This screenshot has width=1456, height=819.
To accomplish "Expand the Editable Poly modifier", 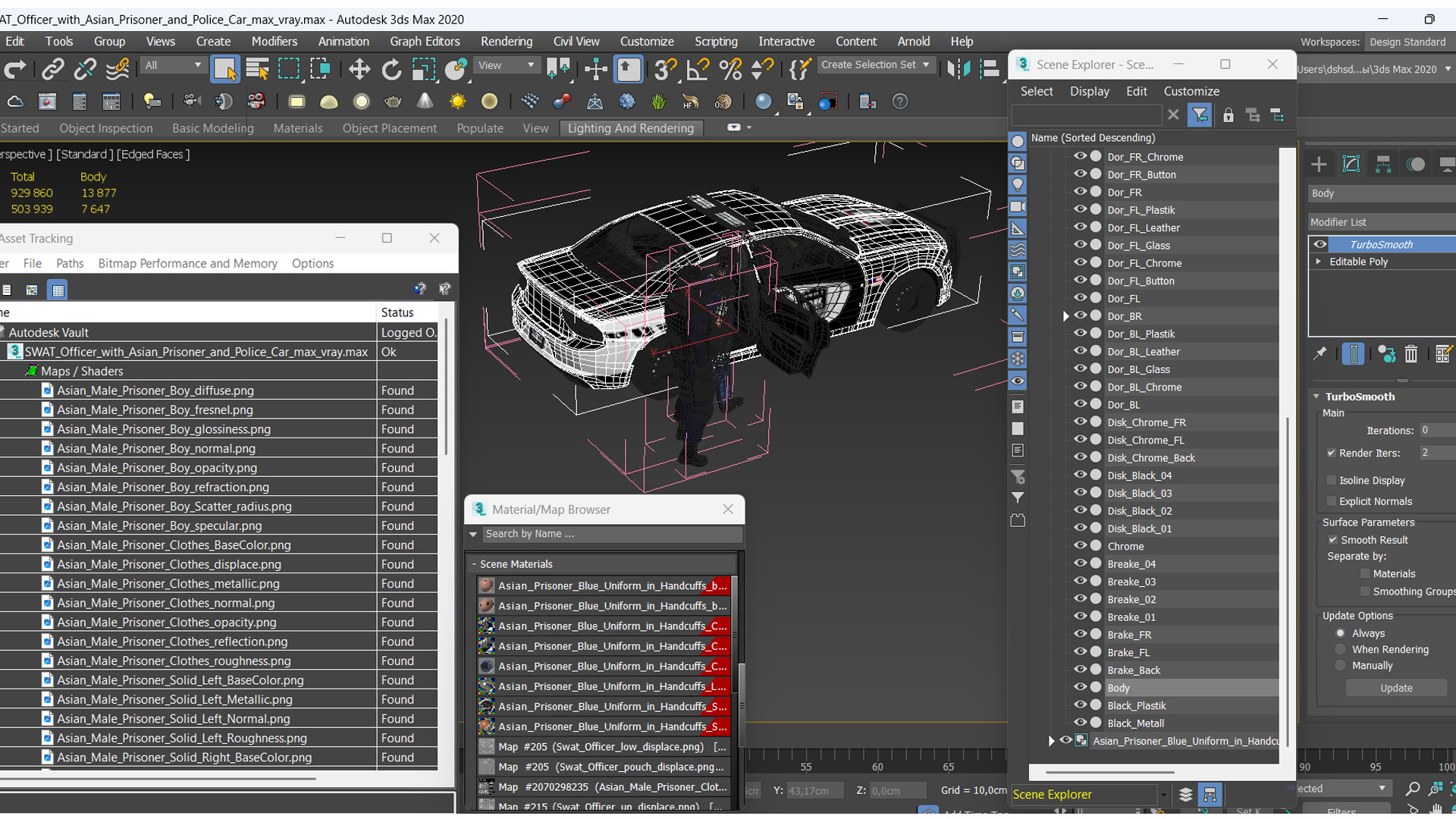I will [1319, 262].
